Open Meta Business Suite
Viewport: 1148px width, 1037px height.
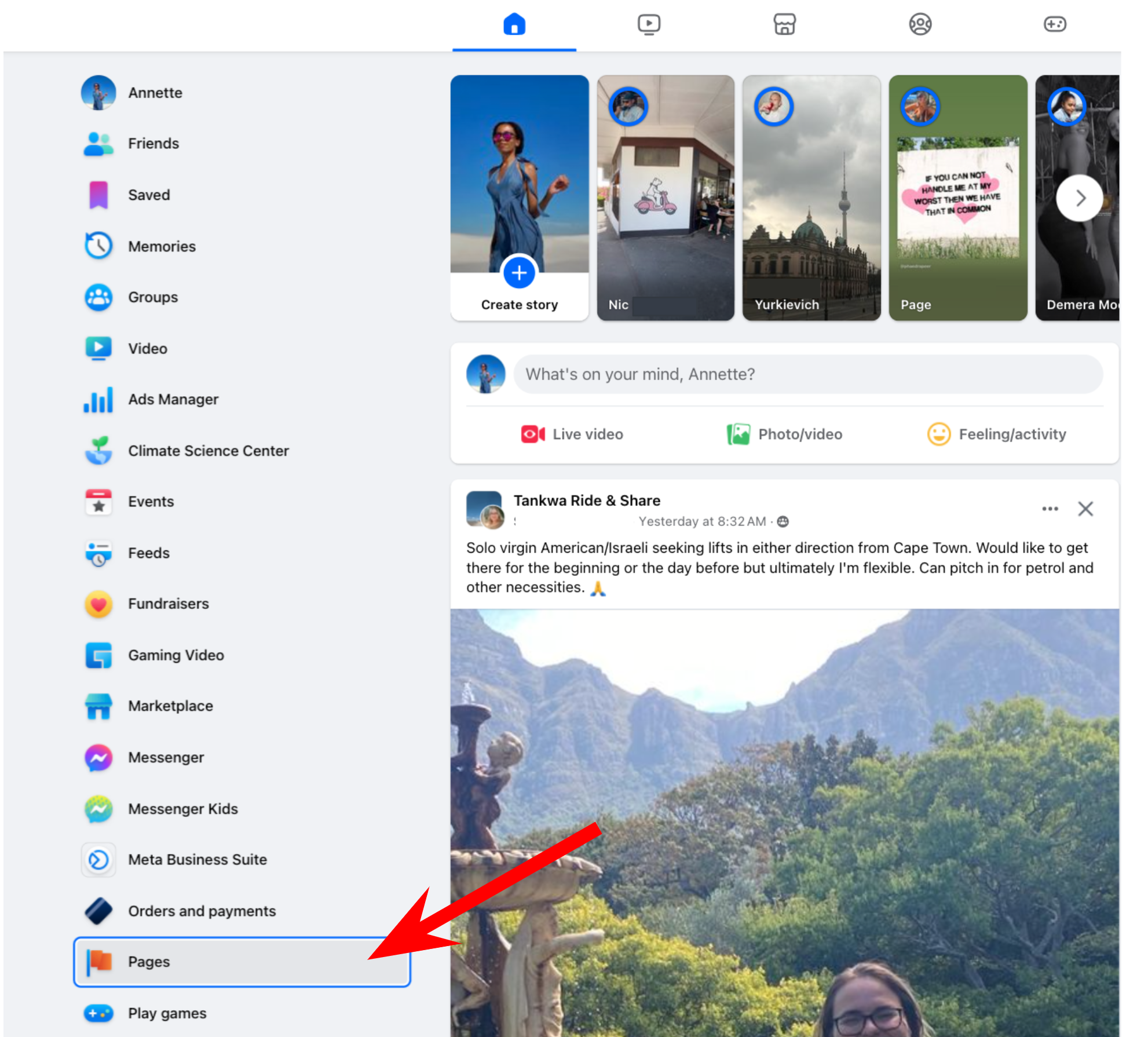tap(197, 859)
